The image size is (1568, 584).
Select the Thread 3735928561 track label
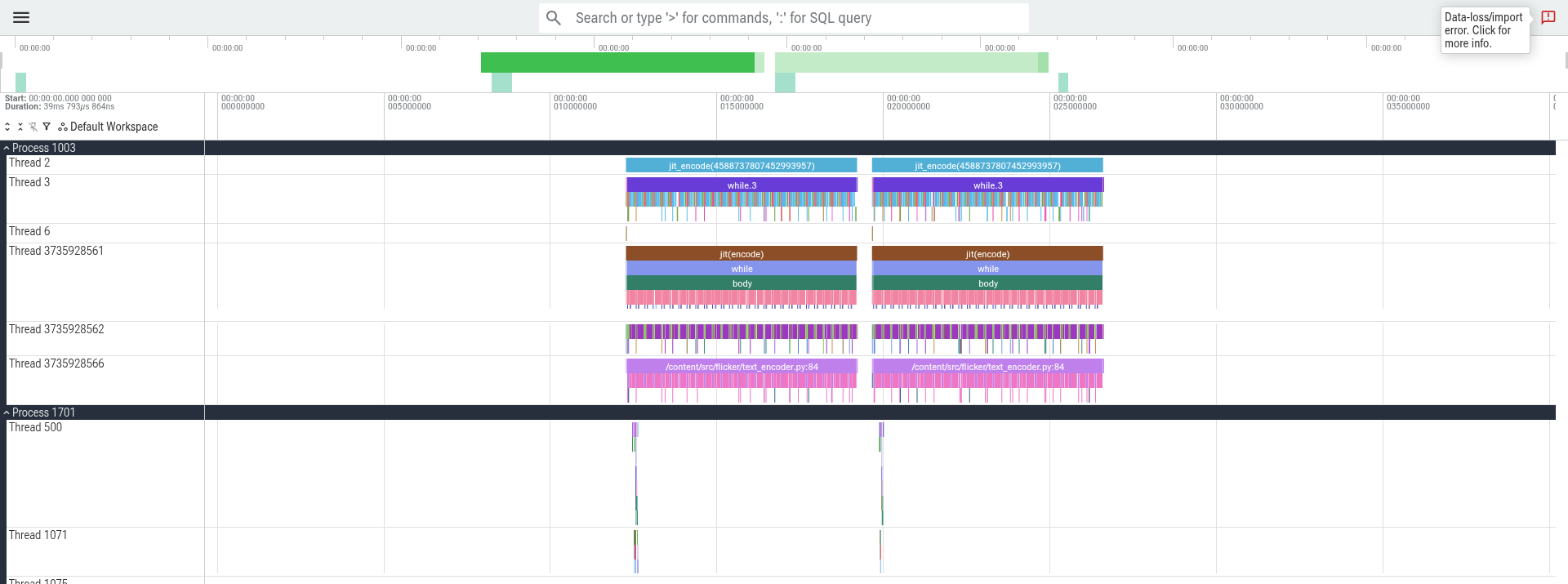pyautogui.click(x=56, y=251)
